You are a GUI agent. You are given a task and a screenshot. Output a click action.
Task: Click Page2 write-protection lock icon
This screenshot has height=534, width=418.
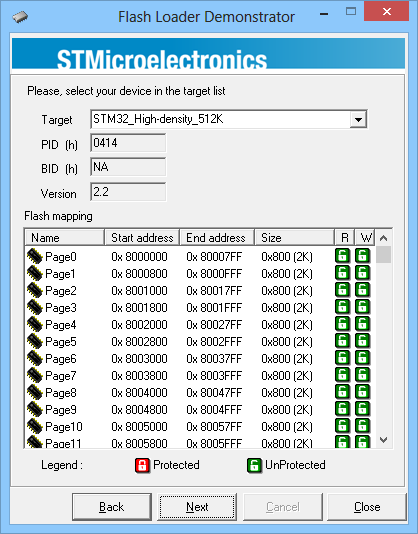(362, 290)
